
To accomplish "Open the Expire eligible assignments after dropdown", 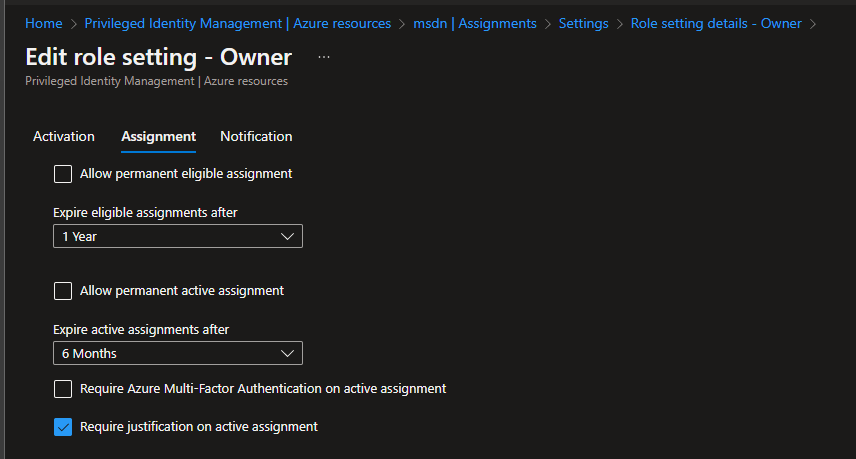I will pos(178,236).
